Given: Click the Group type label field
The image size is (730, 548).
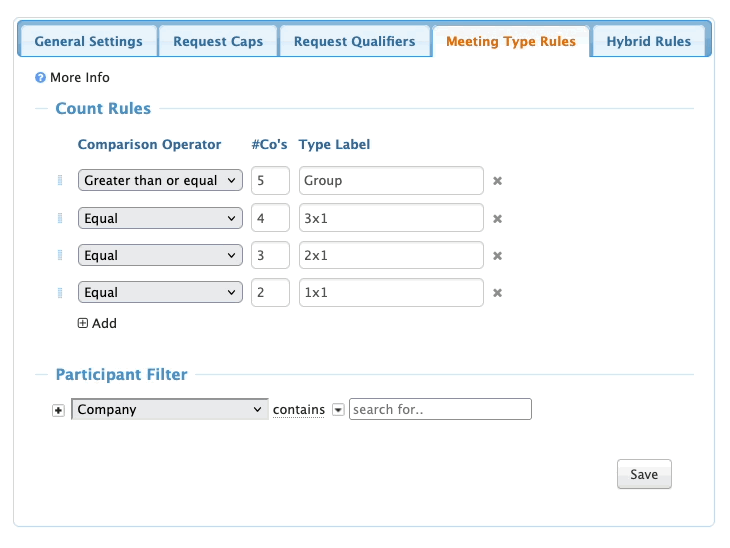Looking at the screenshot, I should tap(391, 181).
